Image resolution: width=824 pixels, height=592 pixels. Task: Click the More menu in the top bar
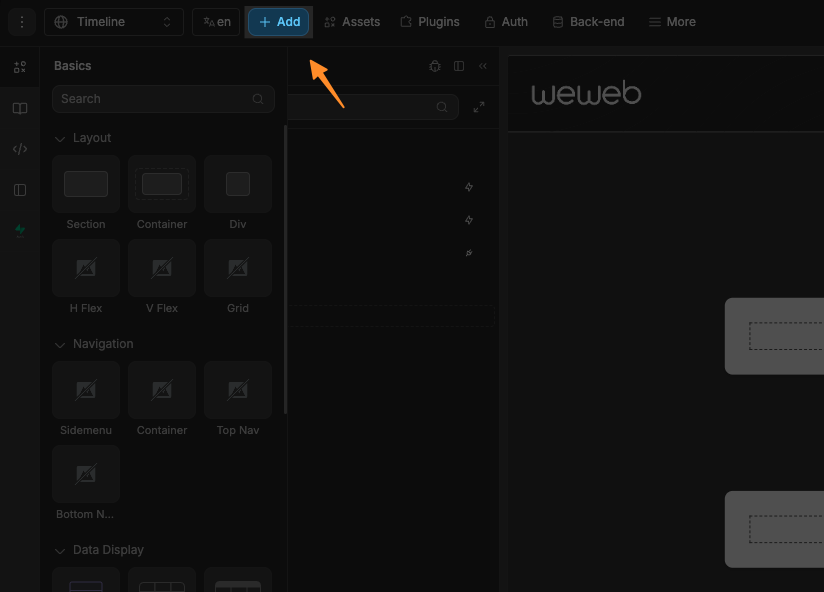pos(671,21)
